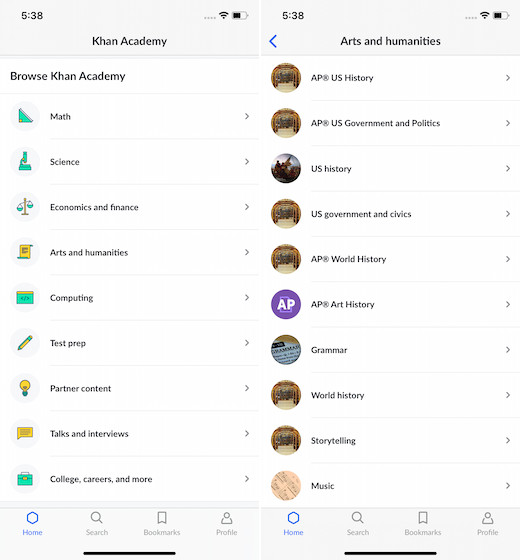This screenshot has width=520, height=560.
Task: Open Bookmarks tab in right screen
Action: [x=423, y=524]
